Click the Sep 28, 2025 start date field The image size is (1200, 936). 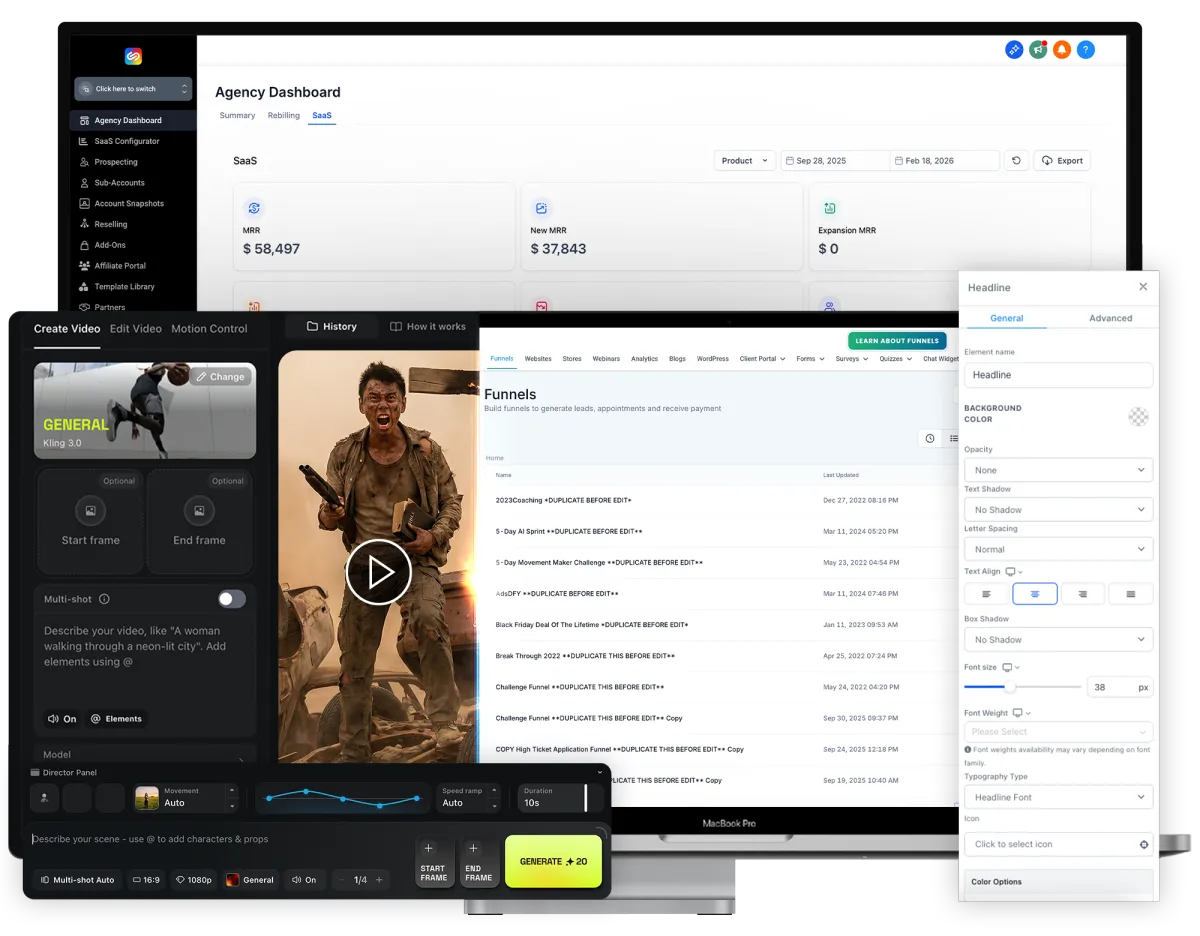coord(835,160)
